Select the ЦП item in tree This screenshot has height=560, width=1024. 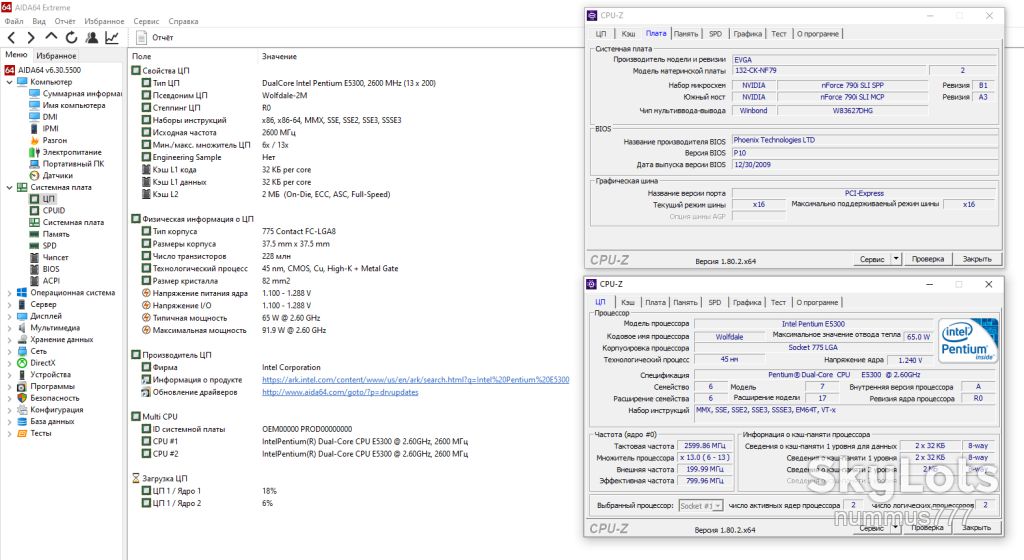tap(49, 199)
